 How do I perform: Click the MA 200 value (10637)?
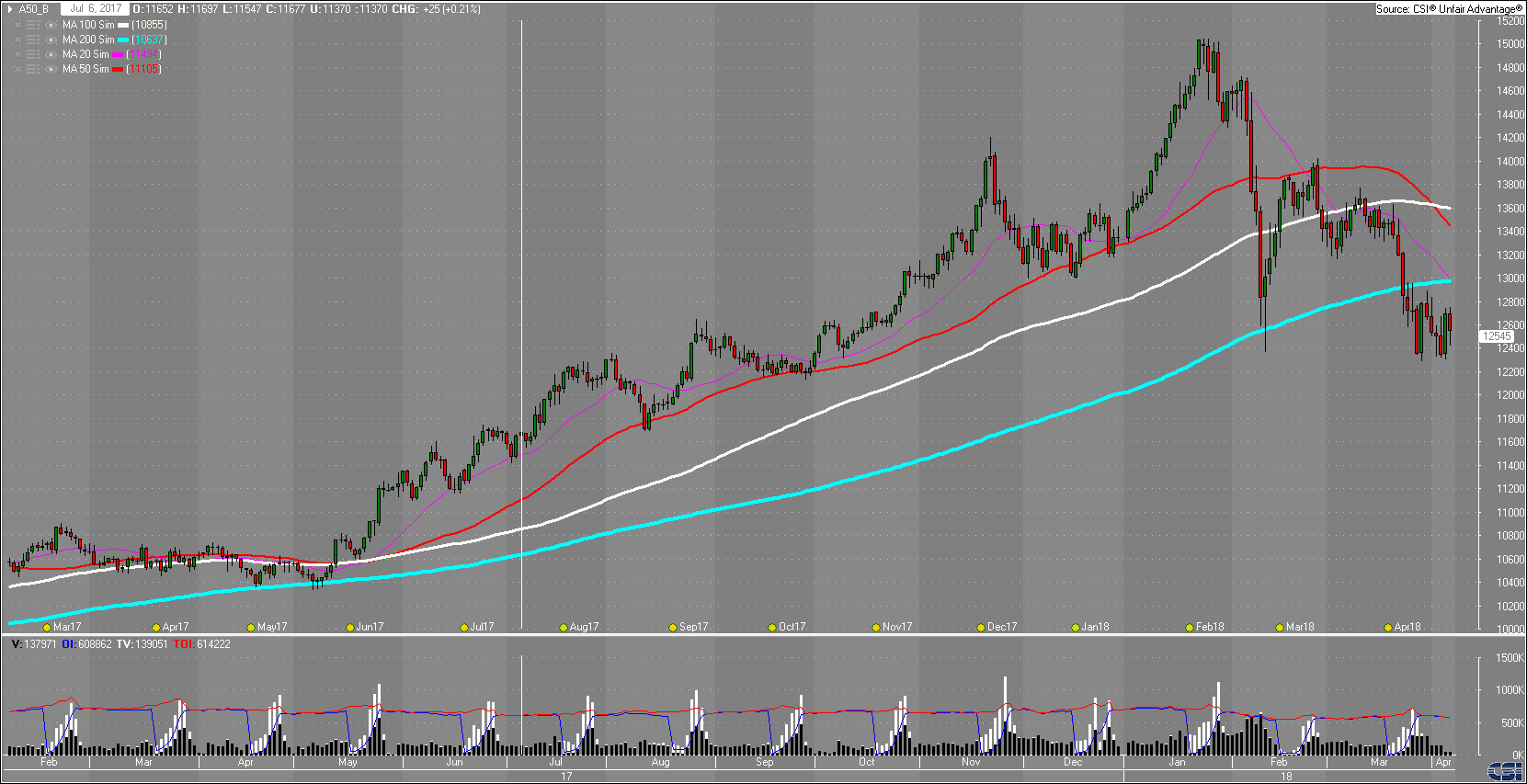(x=149, y=40)
